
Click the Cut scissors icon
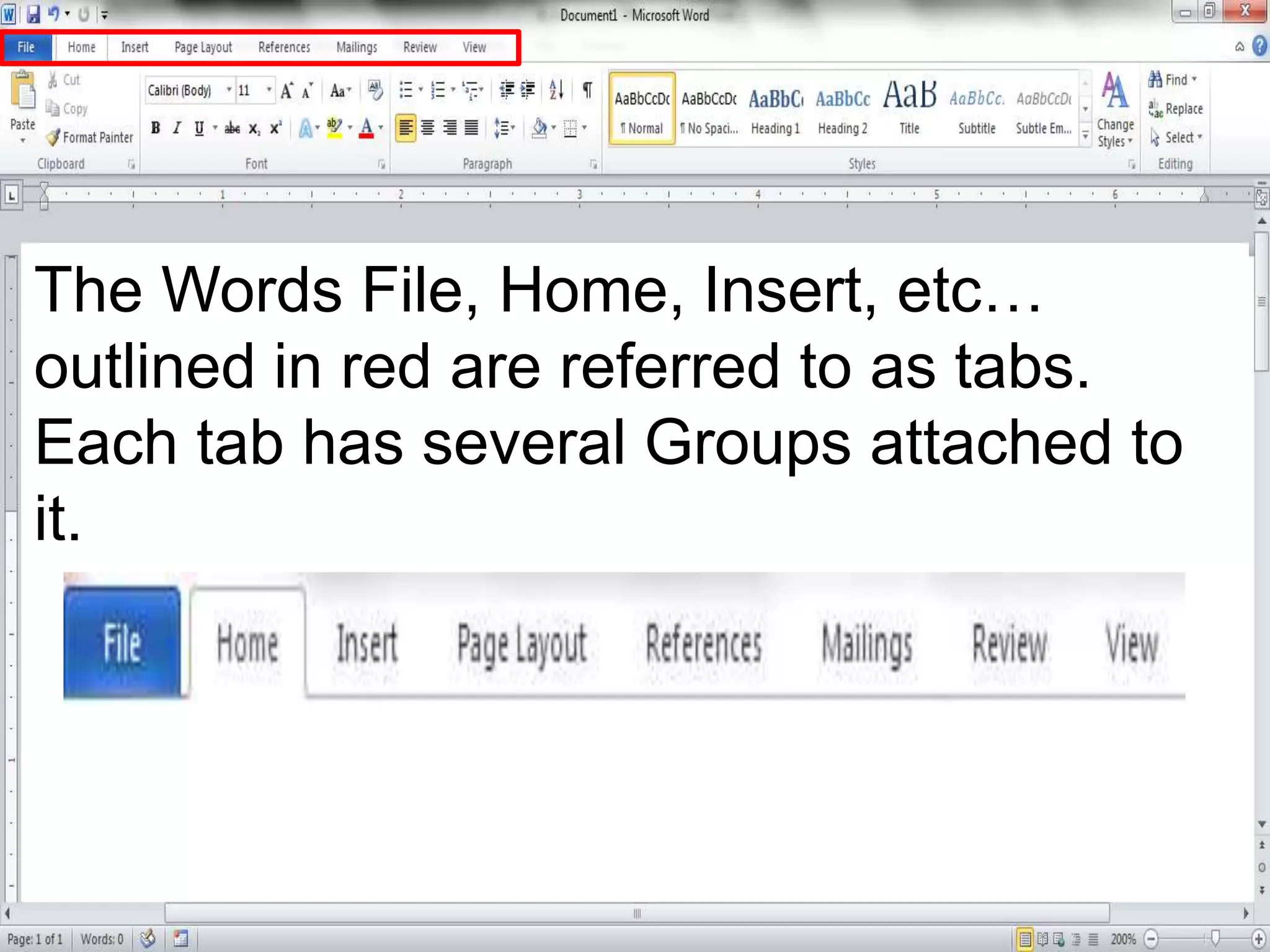pyautogui.click(x=53, y=80)
